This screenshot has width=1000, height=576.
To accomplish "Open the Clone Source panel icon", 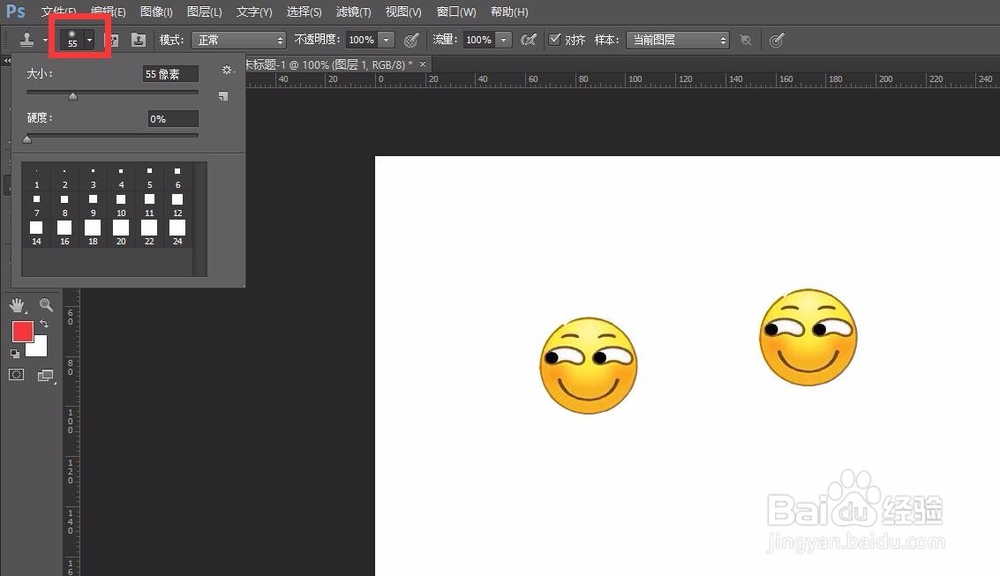I will tap(138, 40).
